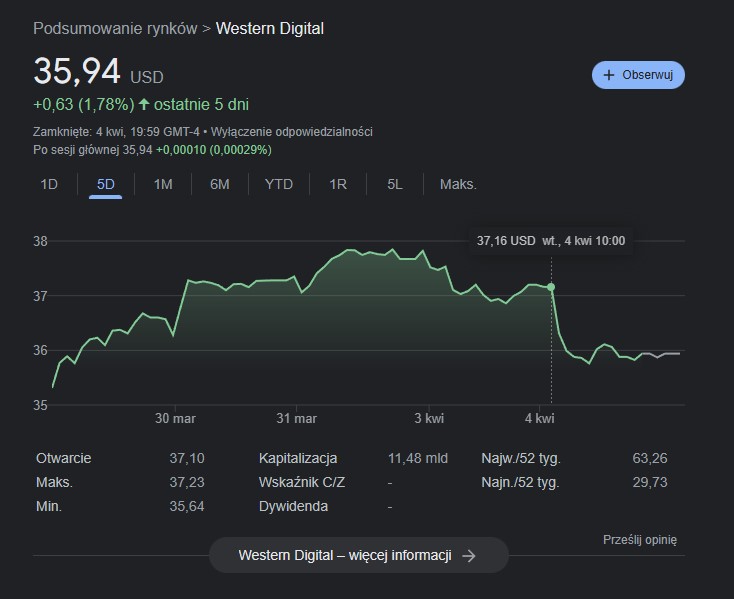Viewport: 734px width, 599px height.
Task: Switch to the 6M chart range
Action: 220,184
